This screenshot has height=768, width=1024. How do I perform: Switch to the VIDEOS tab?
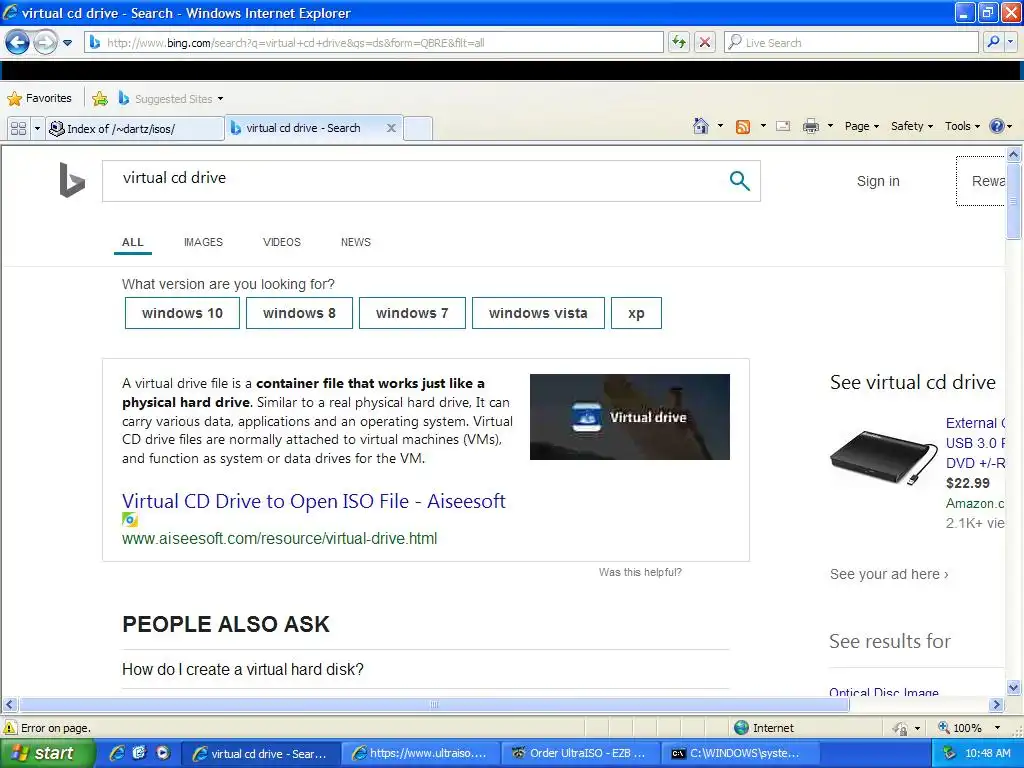pos(281,242)
